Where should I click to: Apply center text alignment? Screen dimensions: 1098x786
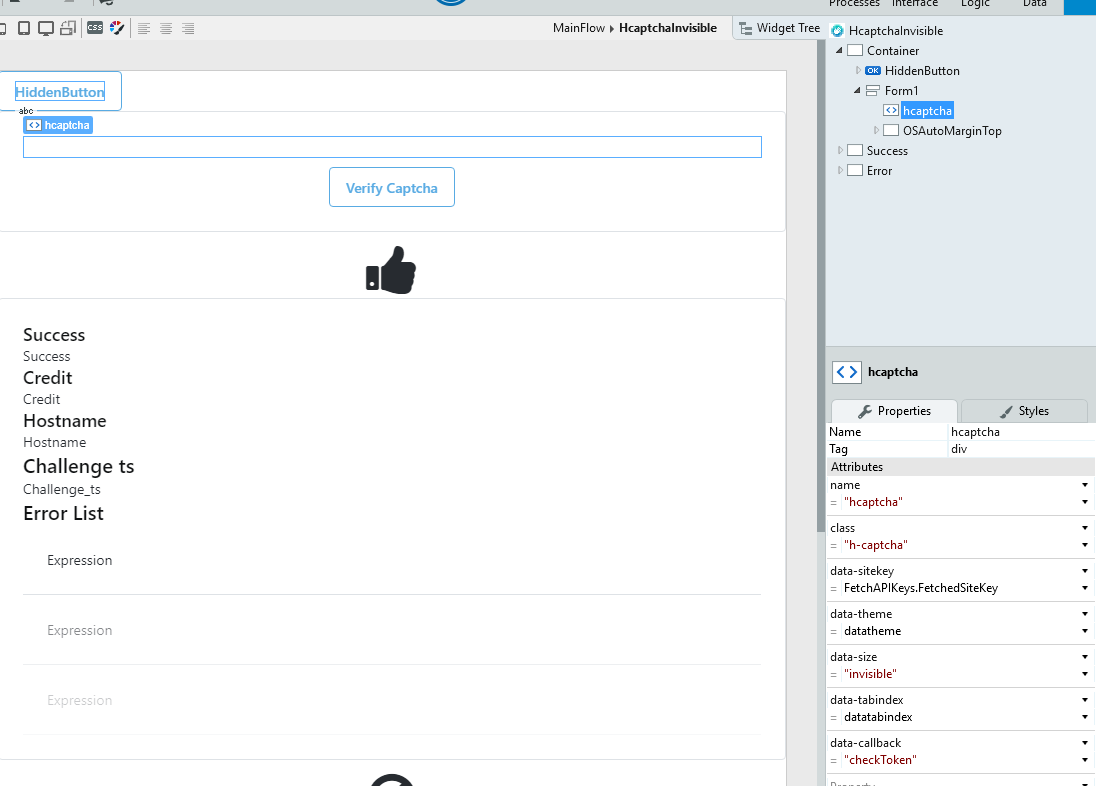pyautogui.click(x=166, y=28)
